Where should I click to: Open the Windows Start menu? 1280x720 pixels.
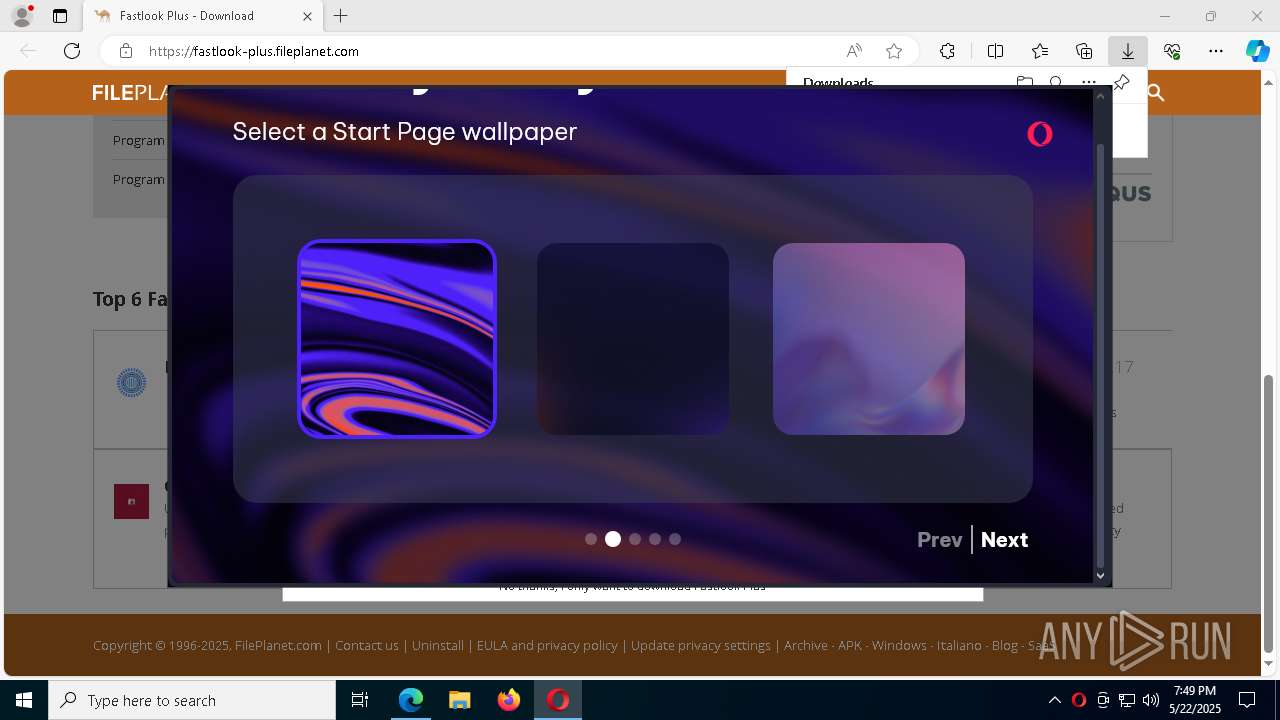(x=24, y=700)
